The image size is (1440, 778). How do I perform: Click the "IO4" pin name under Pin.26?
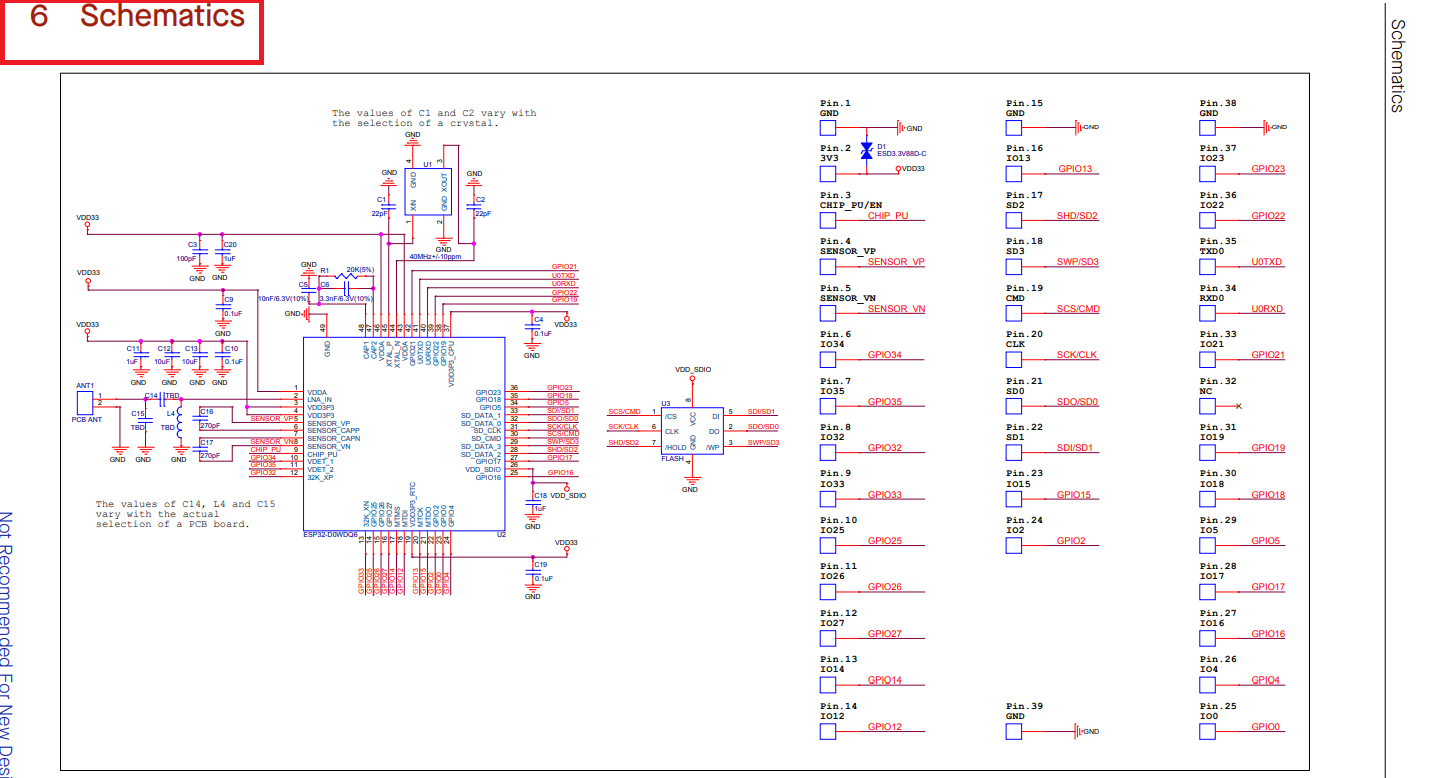tap(1209, 669)
